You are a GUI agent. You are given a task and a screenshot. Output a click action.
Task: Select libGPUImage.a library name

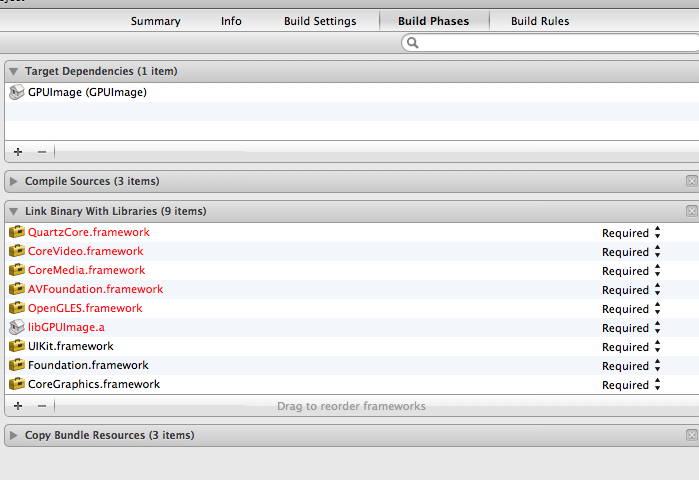(66, 327)
